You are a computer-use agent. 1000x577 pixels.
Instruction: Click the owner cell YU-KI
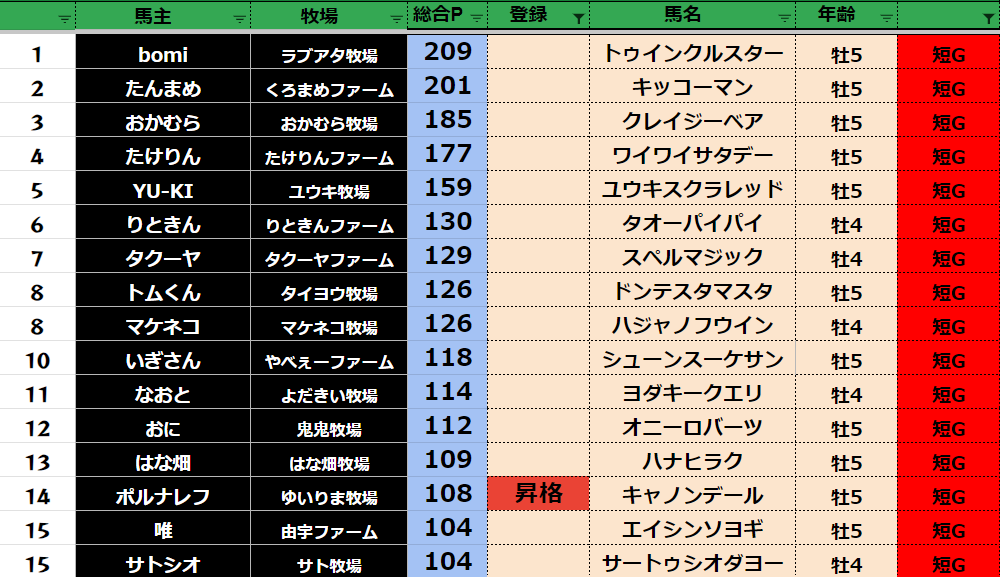click(163, 191)
